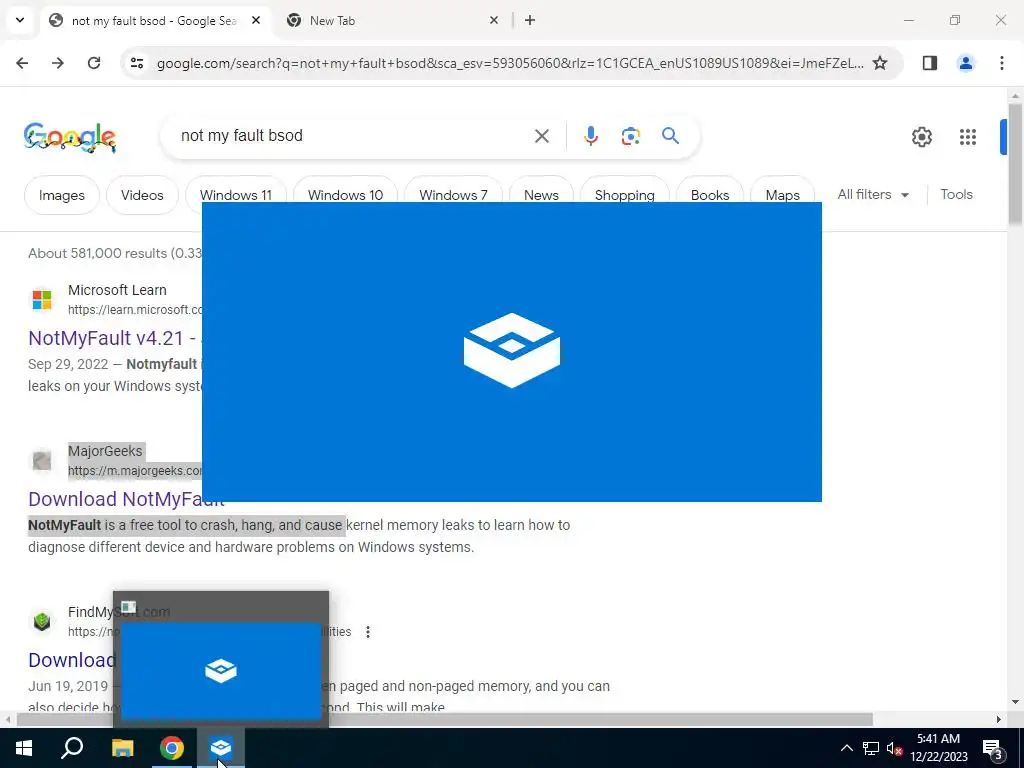Open Chrome side panel
This screenshot has width=1024, height=768.
pos(930,63)
